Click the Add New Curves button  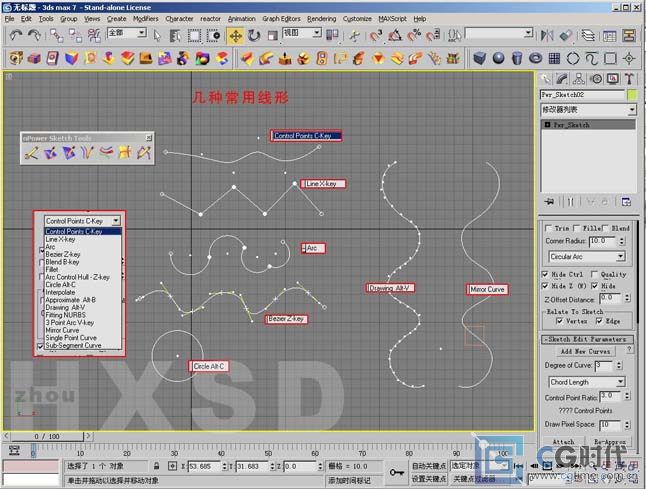[x=585, y=351]
